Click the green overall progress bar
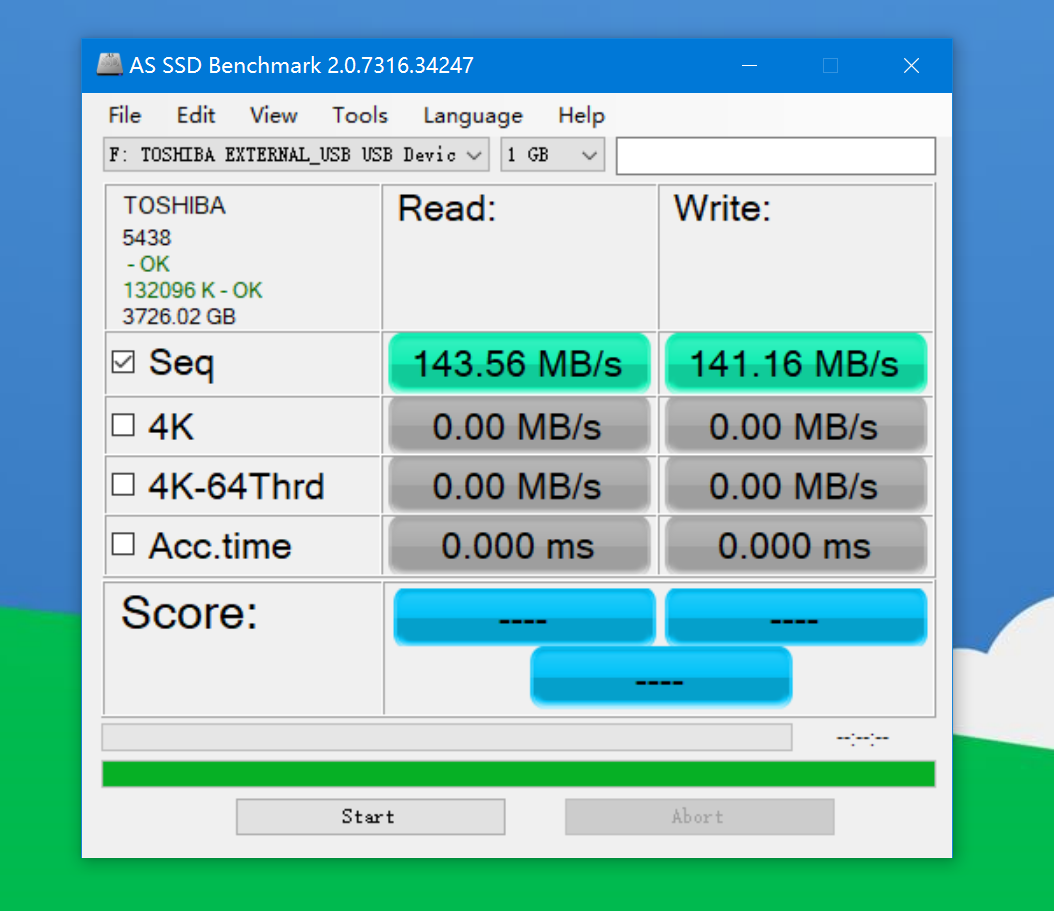Image resolution: width=1054 pixels, height=911 pixels. point(518,774)
